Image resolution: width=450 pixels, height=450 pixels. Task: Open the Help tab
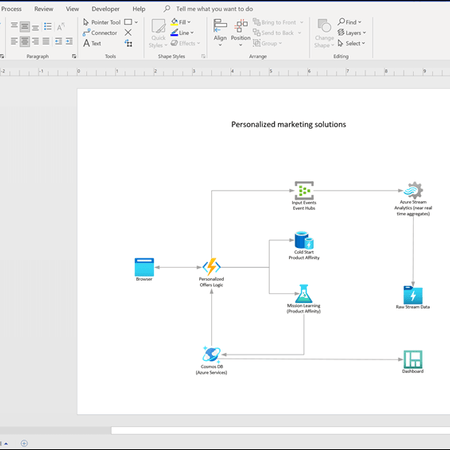139,9
